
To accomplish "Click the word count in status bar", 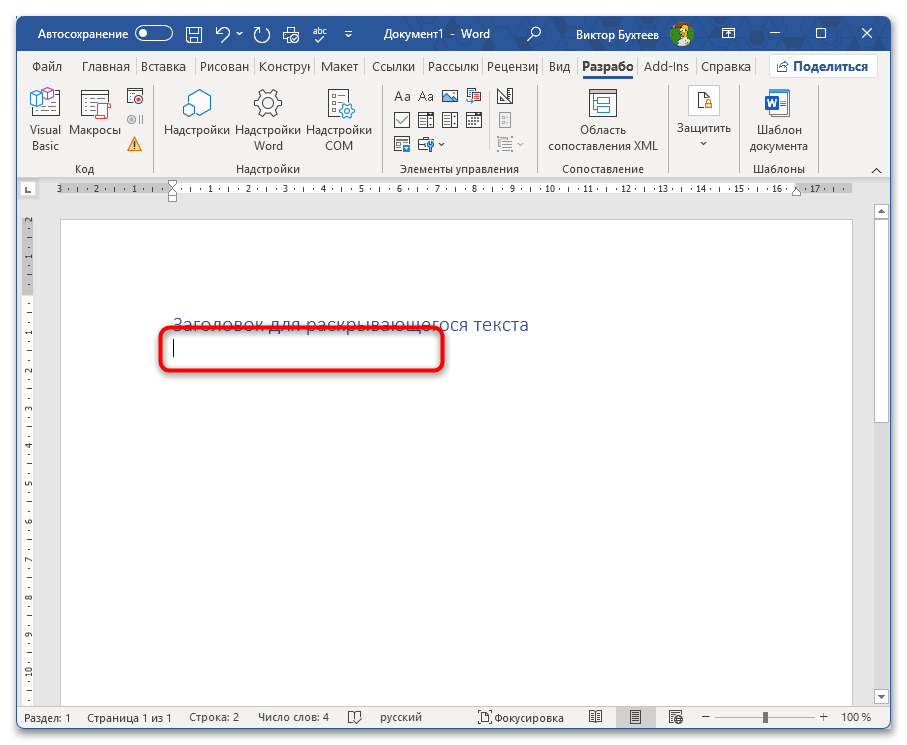I will pos(293,718).
